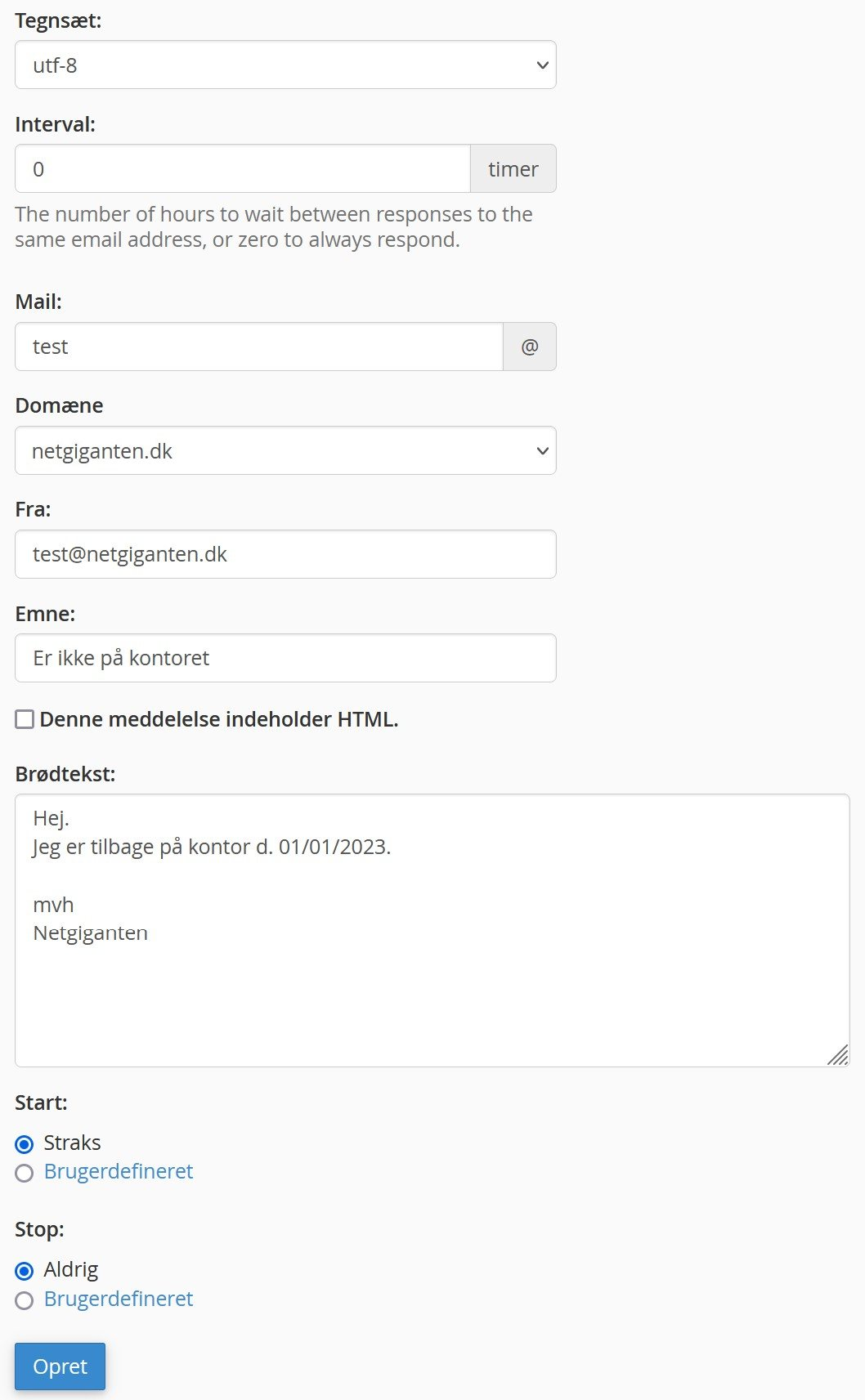Select Stop 'Brugerdefineret' radio button
This screenshot has width=865, height=1400.
tap(25, 1300)
